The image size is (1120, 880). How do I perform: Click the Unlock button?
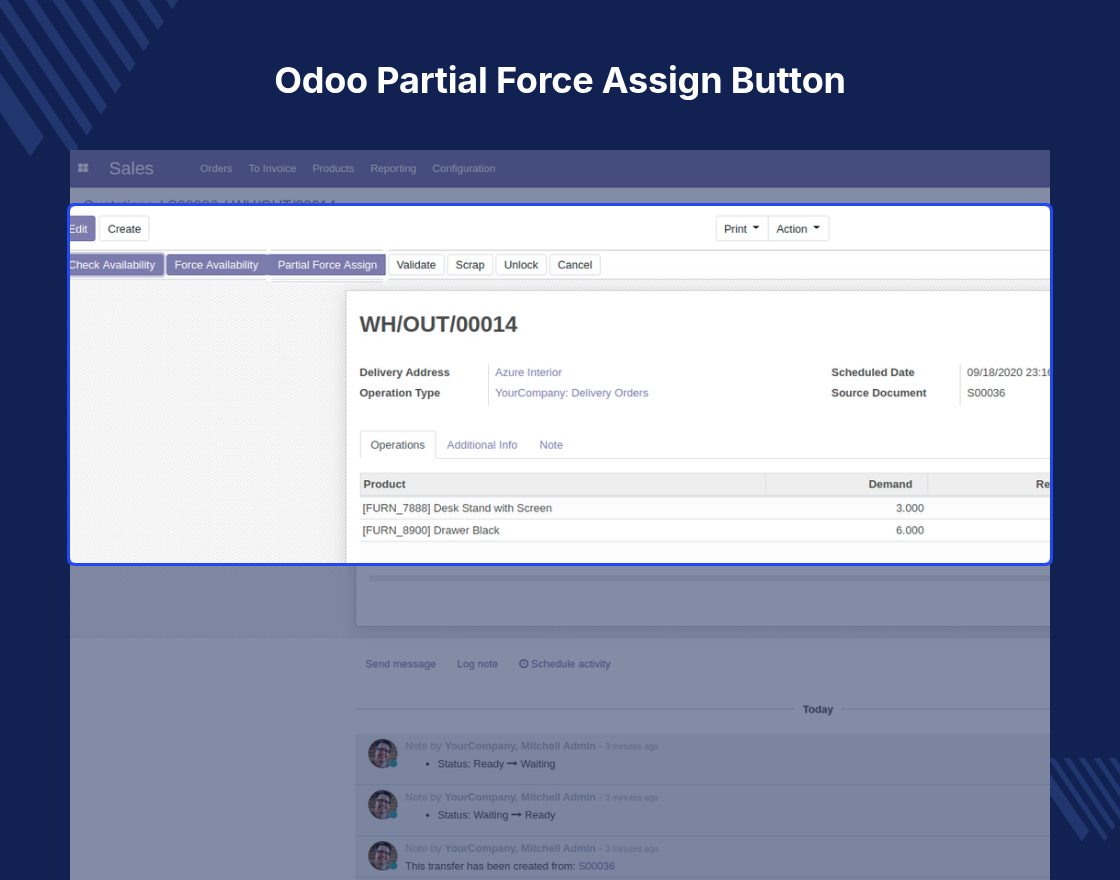click(521, 265)
